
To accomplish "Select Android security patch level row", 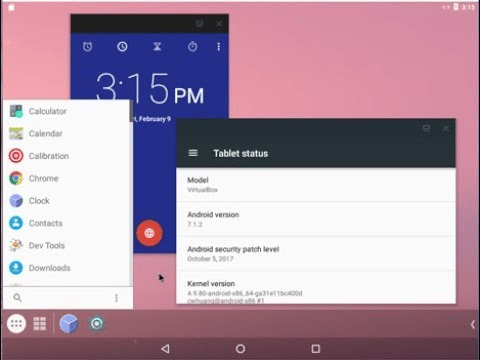I will (x=316, y=254).
